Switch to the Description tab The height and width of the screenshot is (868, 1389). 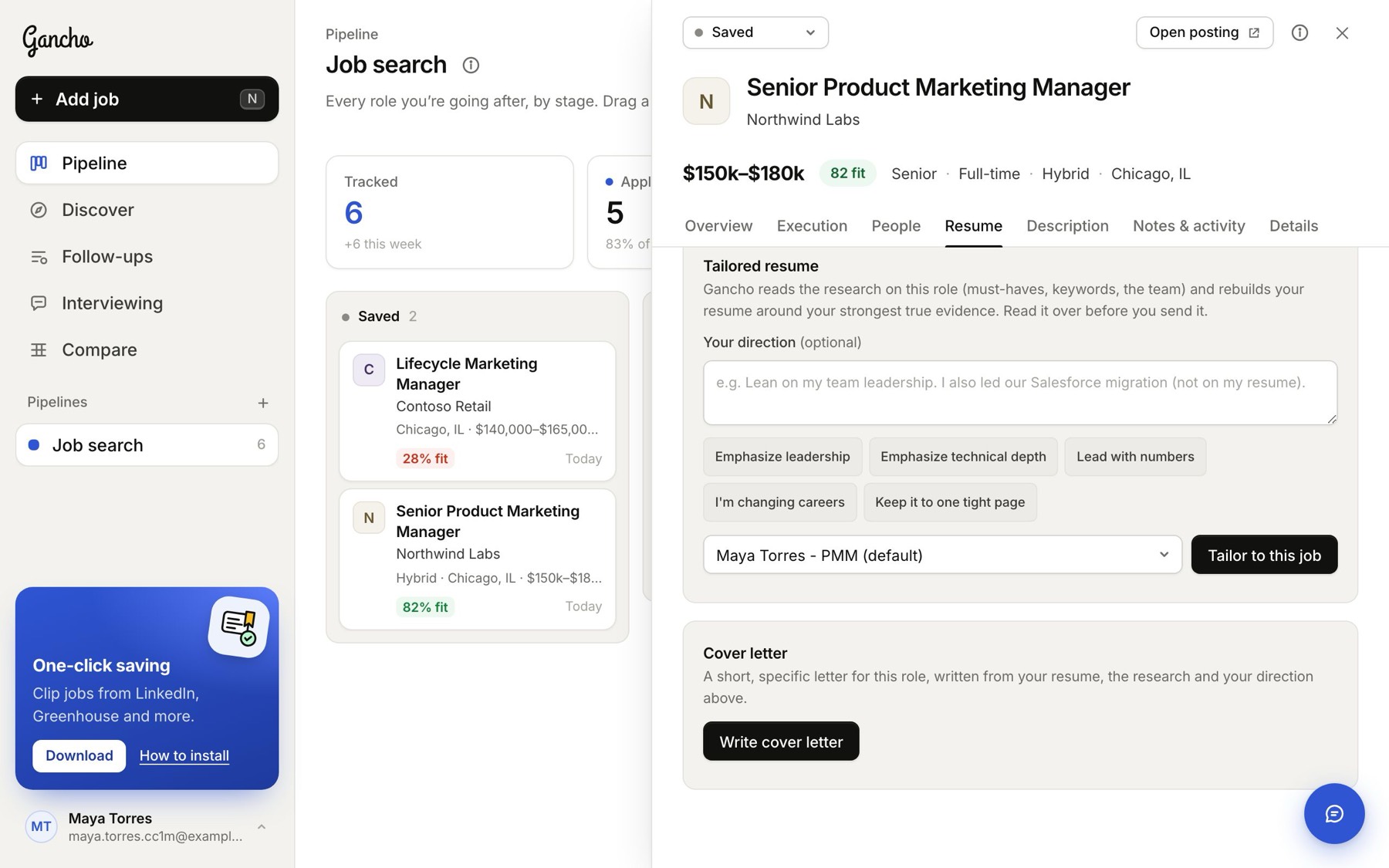[x=1067, y=226]
